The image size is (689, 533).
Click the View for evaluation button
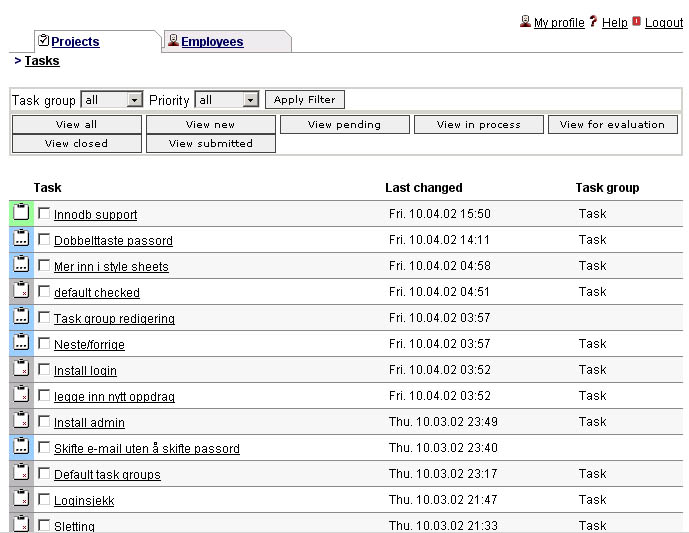(x=613, y=124)
